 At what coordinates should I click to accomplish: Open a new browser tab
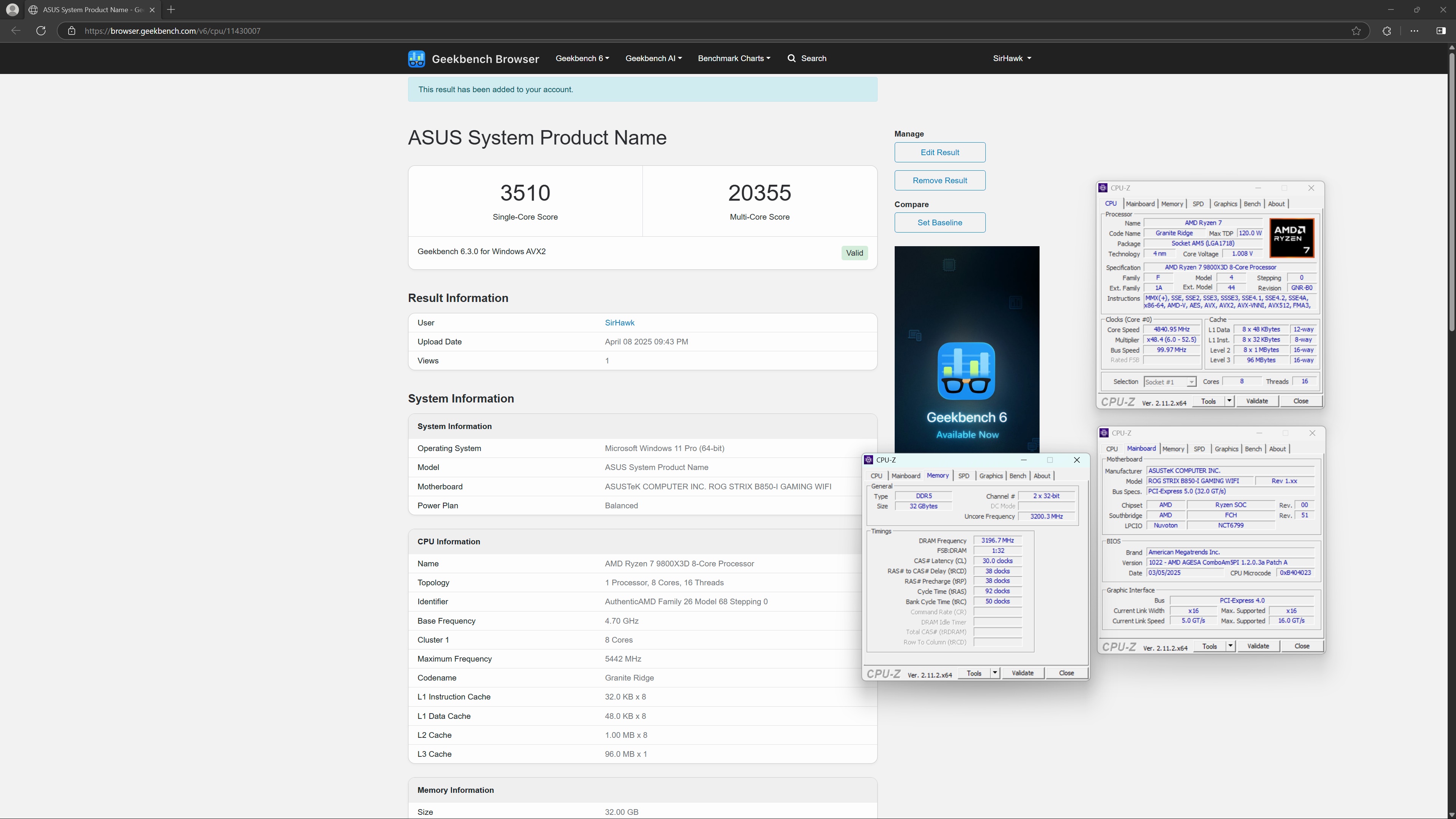(171, 9)
